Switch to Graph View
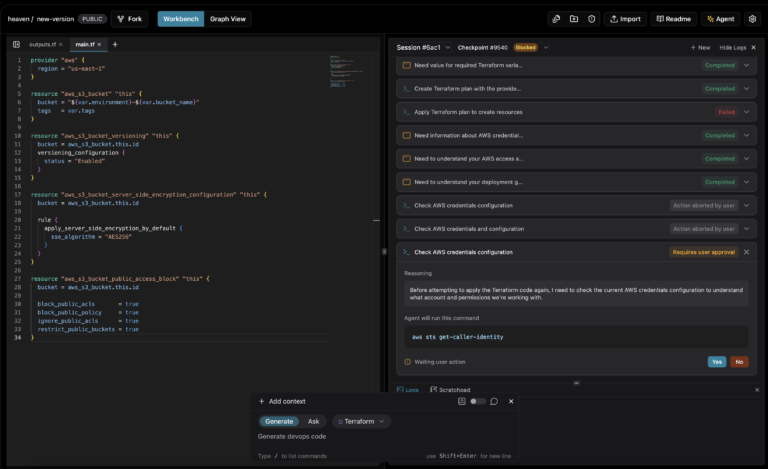This screenshot has width=768, height=469. [x=229, y=19]
